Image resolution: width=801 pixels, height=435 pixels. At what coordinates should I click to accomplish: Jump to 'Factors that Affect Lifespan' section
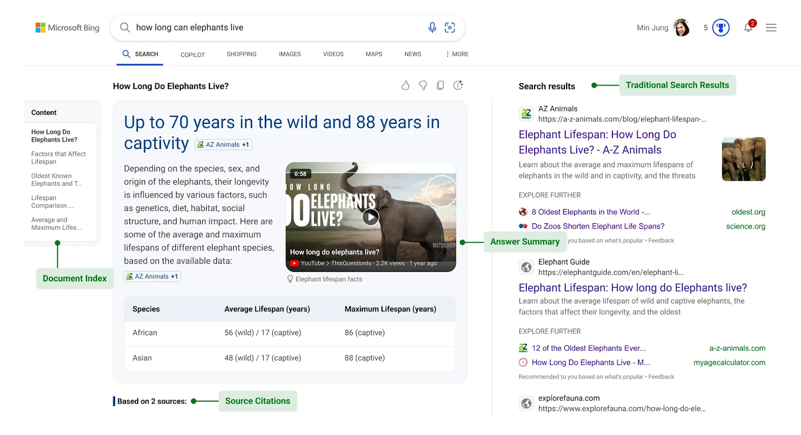[58, 158]
